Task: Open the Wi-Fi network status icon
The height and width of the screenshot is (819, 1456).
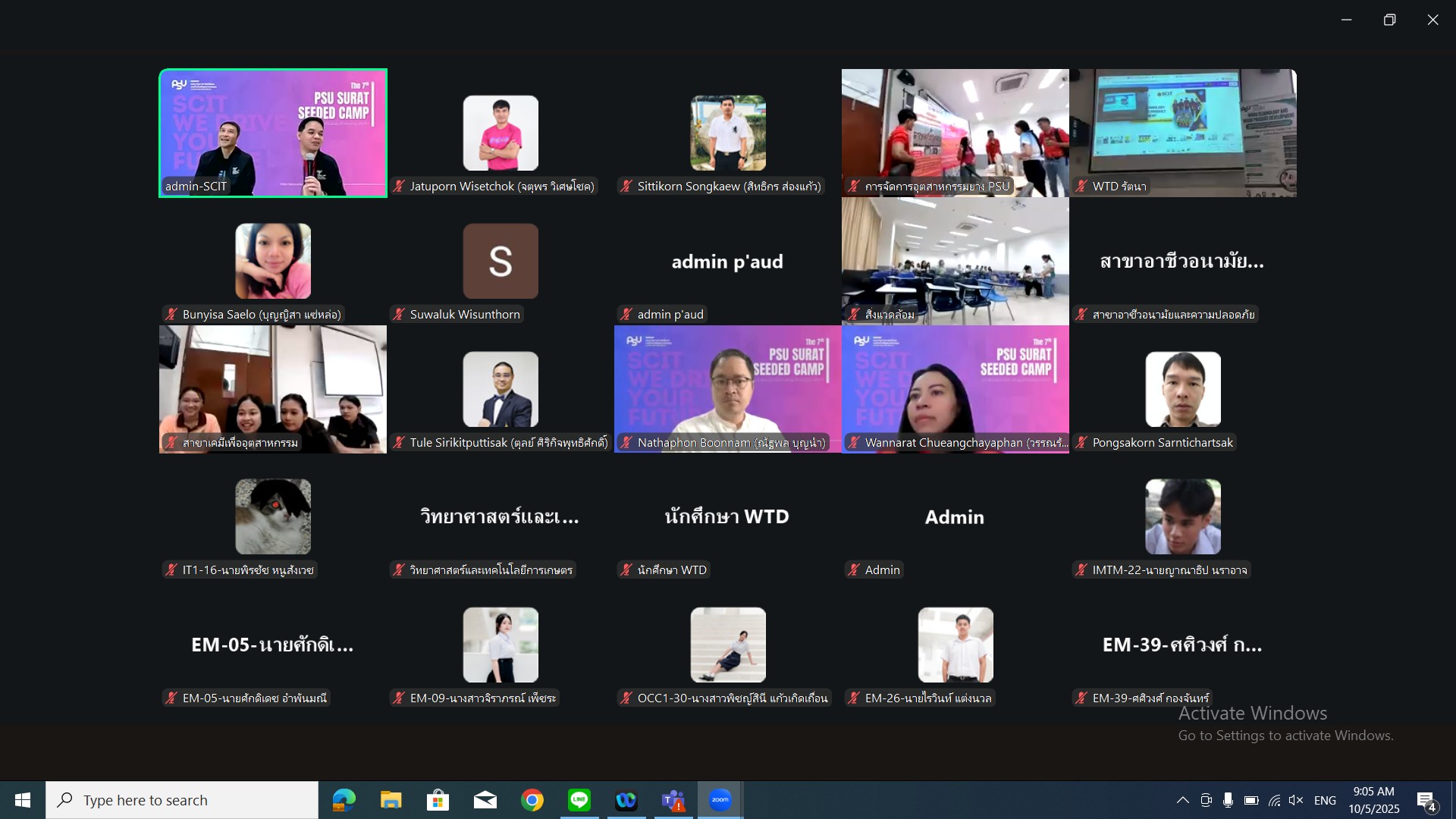Action: coord(1274,800)
